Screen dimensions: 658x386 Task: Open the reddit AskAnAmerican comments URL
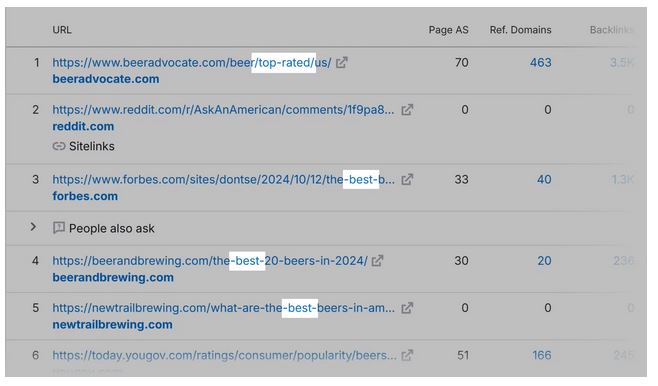click(223, 110)
